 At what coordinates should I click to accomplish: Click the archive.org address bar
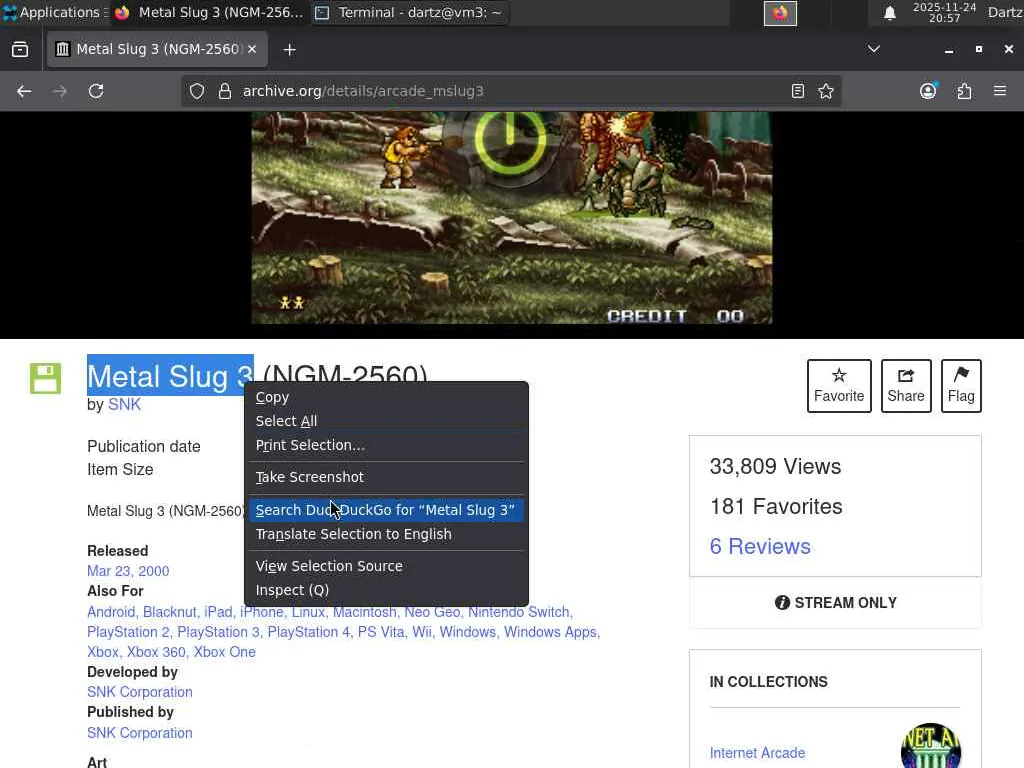point(509,91)
